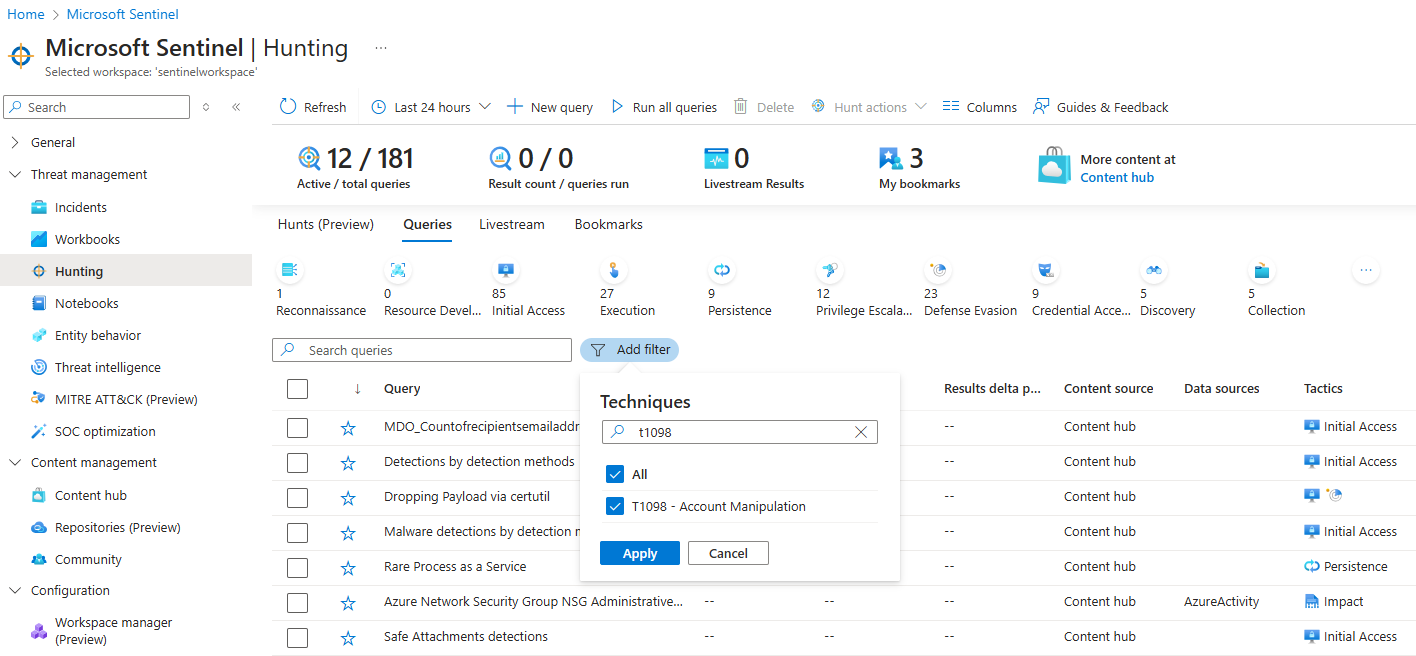Filter by Discovery tactic icon

(1154, 270)
